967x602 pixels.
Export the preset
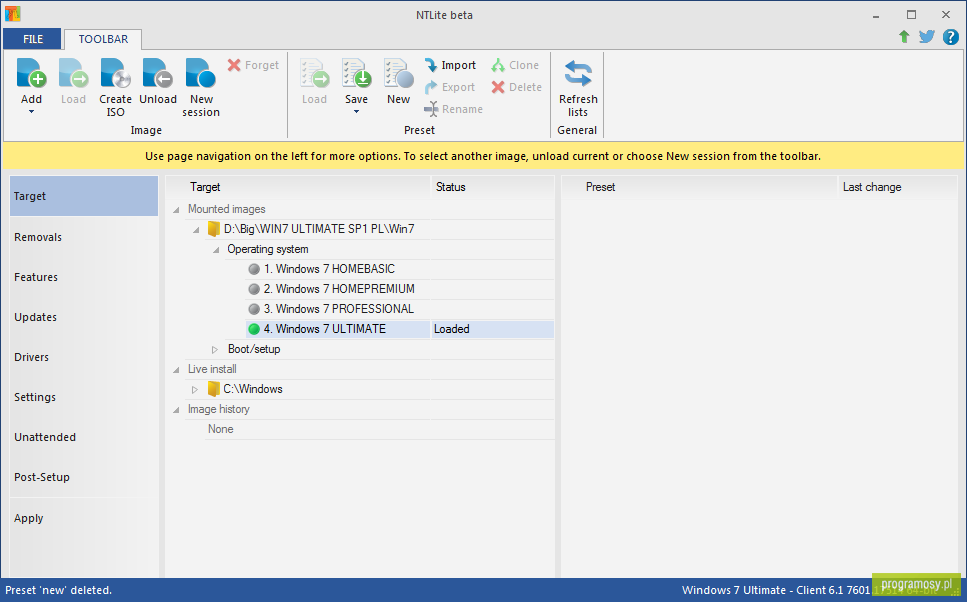click(450, 87)
